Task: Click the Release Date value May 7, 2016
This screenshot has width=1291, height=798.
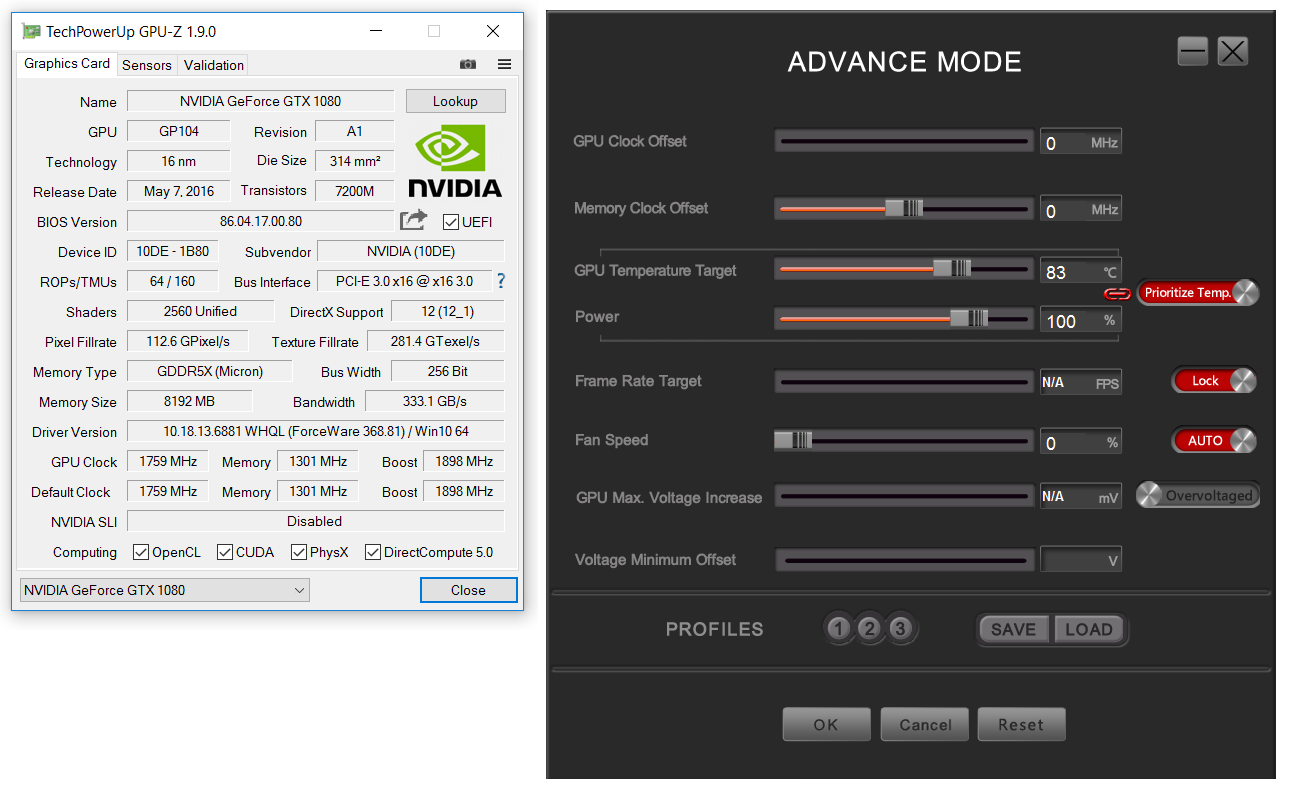Action: tap(179, 191)
